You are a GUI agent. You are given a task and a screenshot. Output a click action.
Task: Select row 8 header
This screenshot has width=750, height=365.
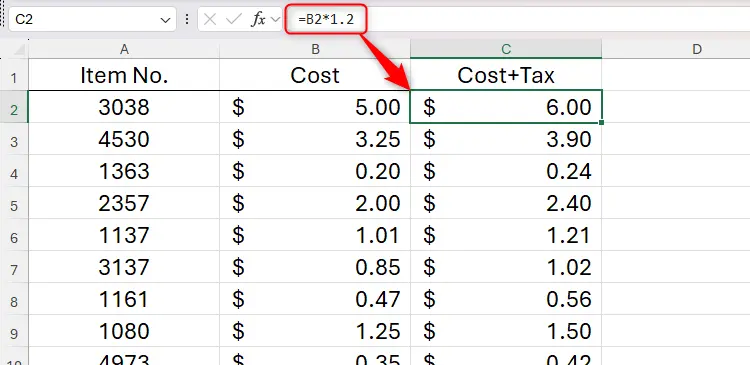coord(14,299)
